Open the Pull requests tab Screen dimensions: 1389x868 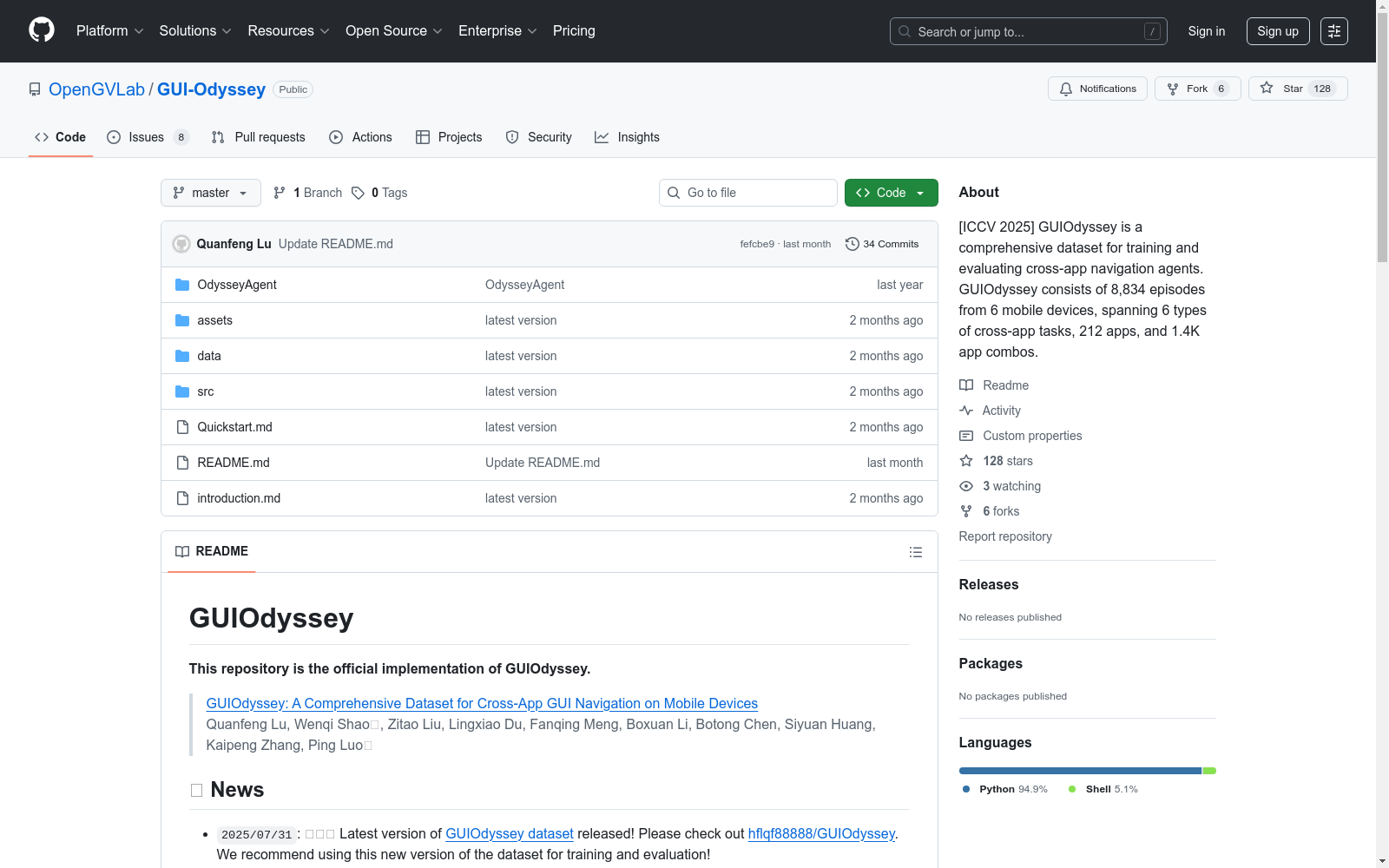point(259,137)
